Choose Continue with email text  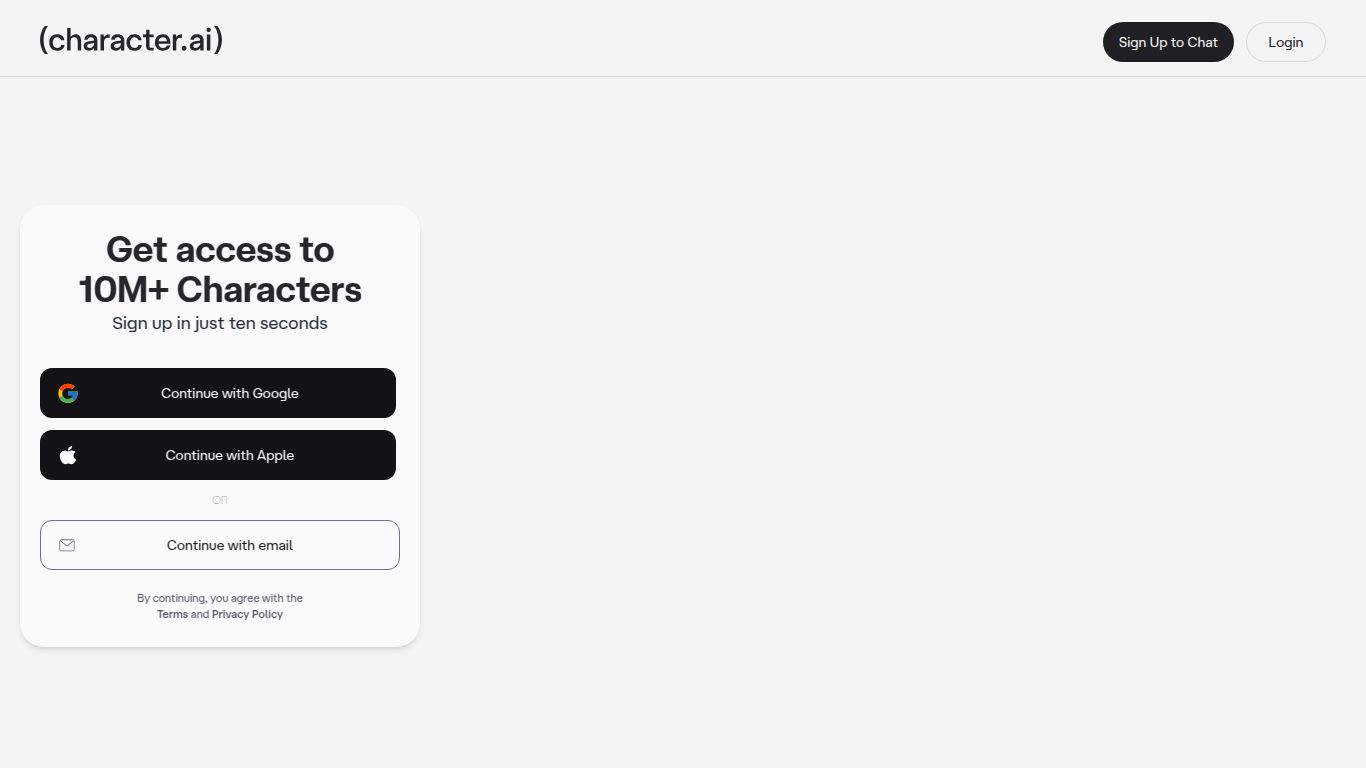click(x=229, y=545)
